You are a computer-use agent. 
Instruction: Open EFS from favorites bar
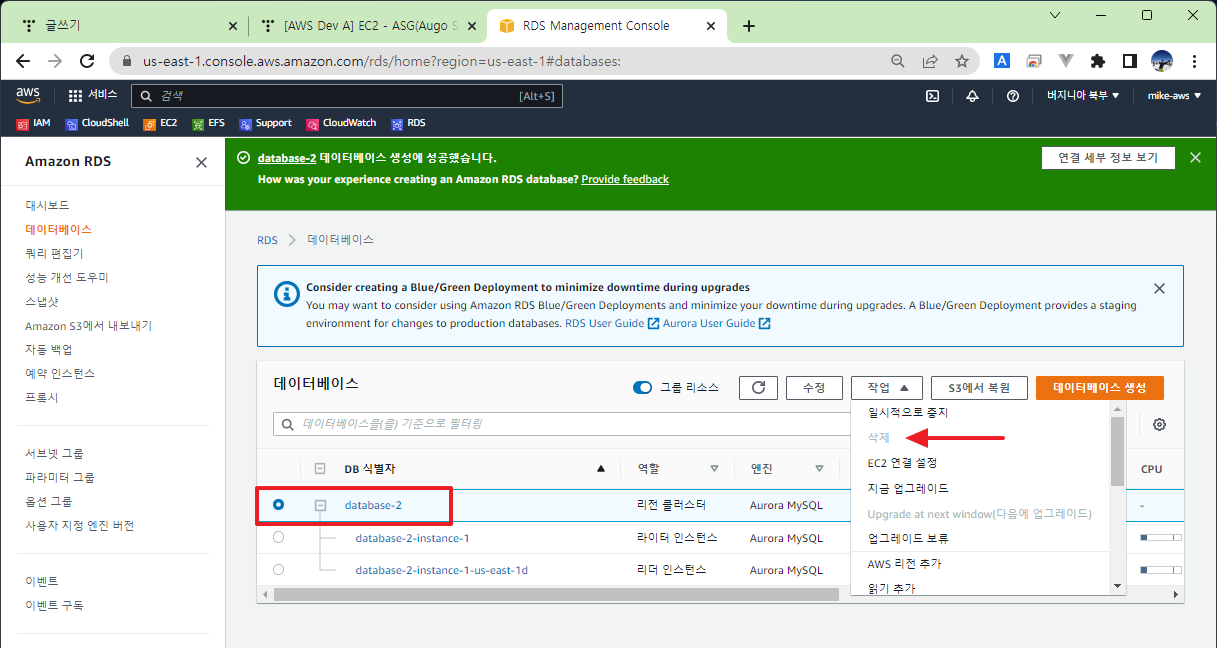pos(208,123)
